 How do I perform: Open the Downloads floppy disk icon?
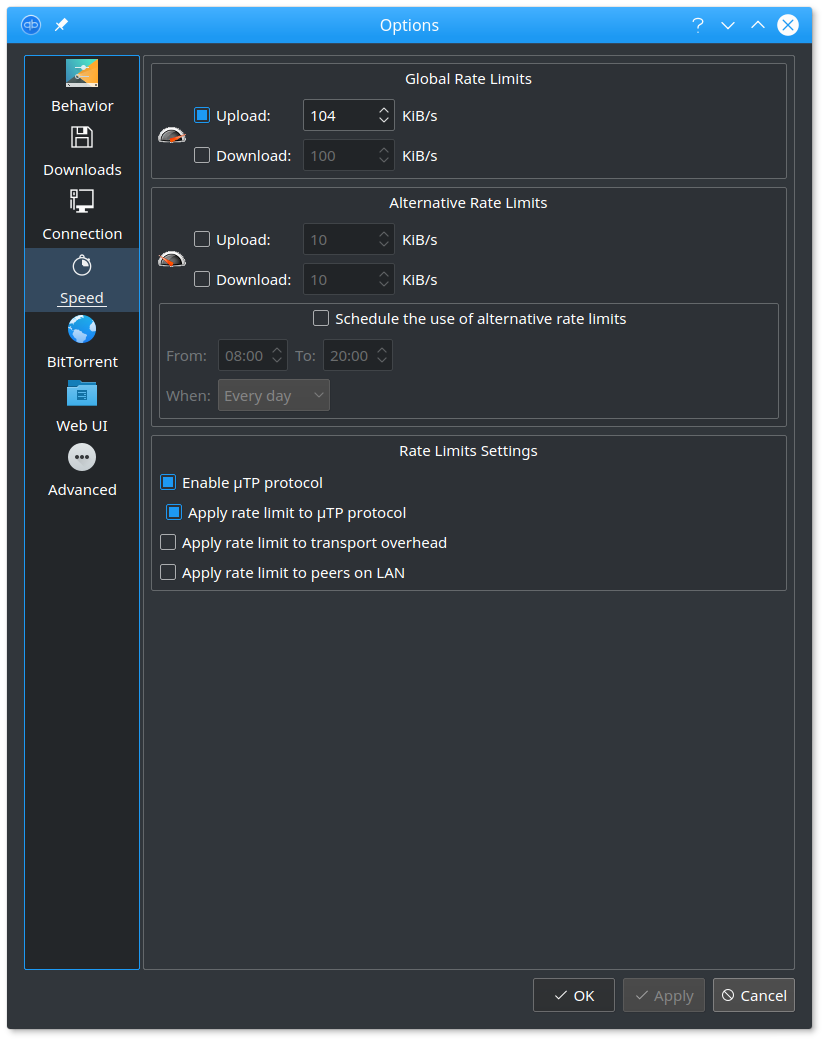coord(82,138)
